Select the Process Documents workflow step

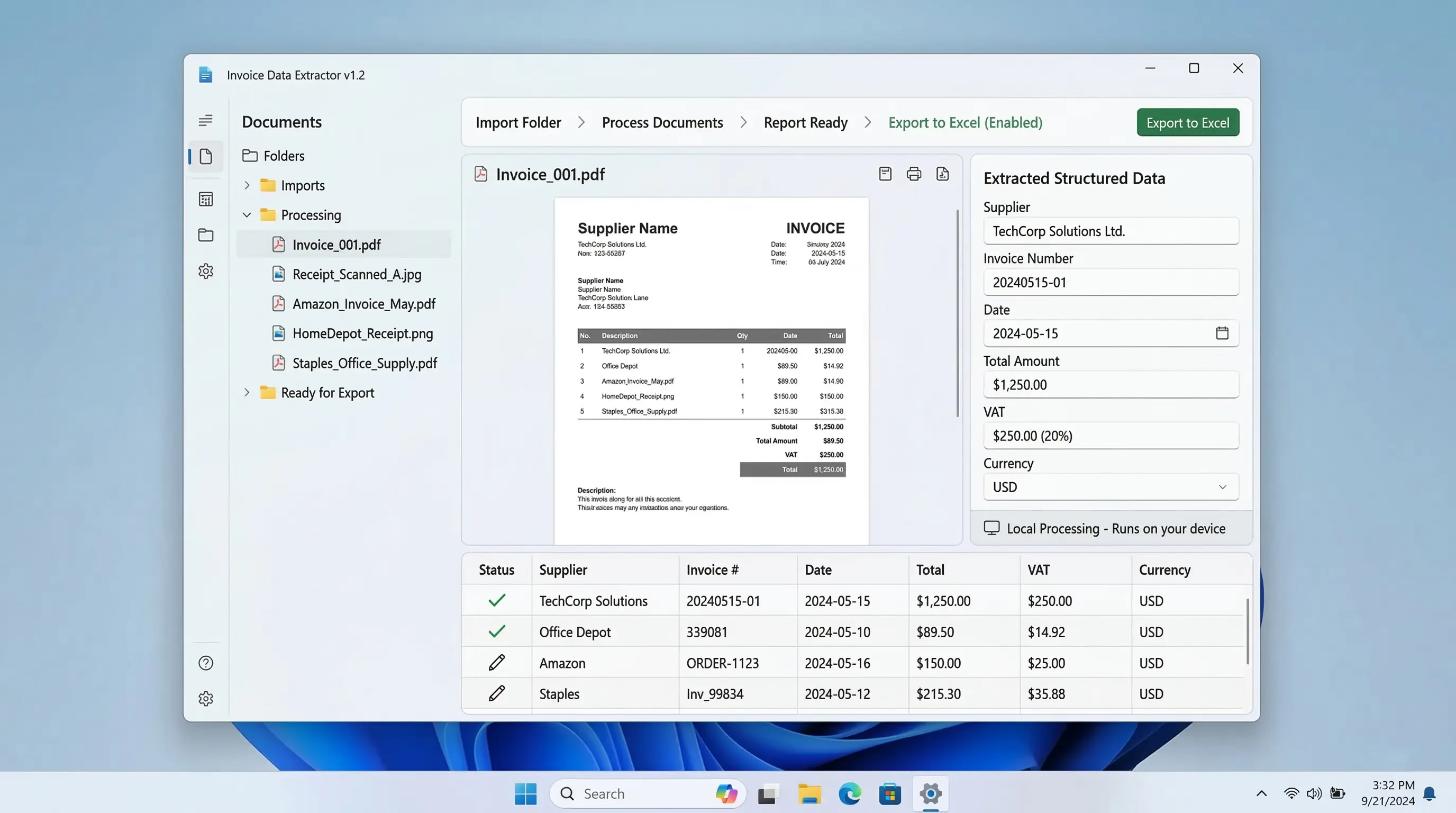tap(662, 122)
